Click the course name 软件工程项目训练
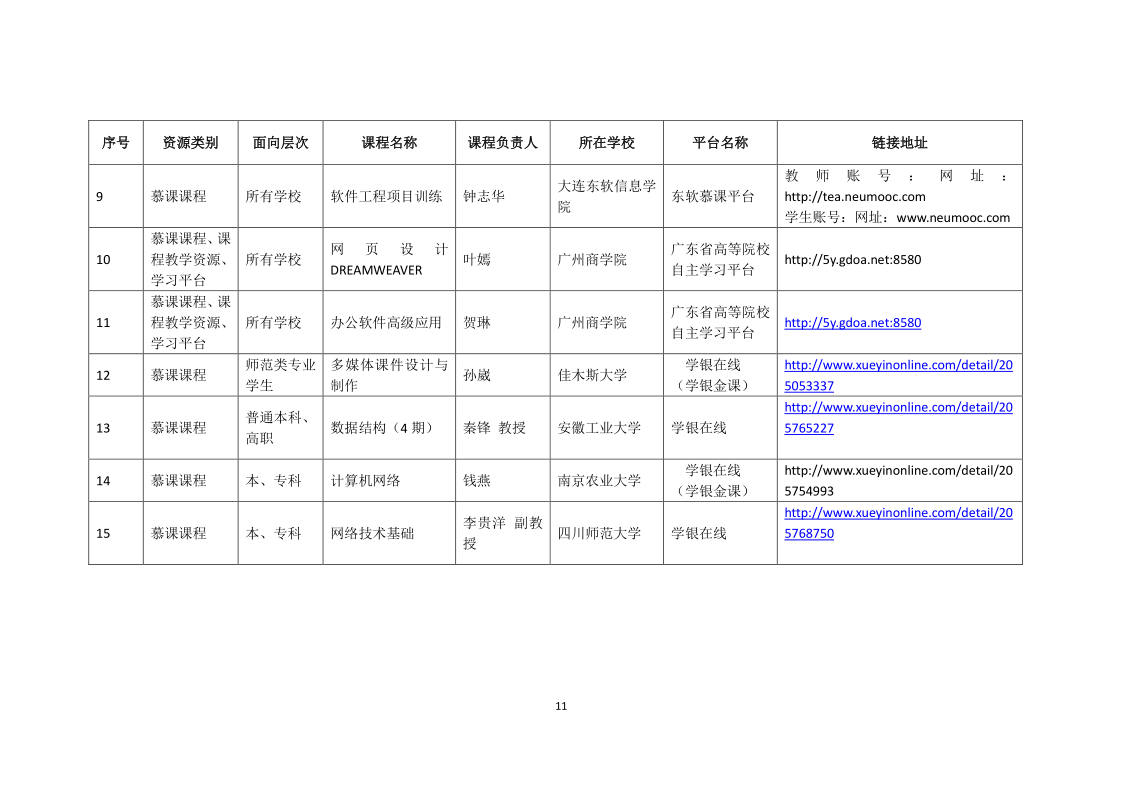Screen dimensions: 1123x794 (386, 197)
